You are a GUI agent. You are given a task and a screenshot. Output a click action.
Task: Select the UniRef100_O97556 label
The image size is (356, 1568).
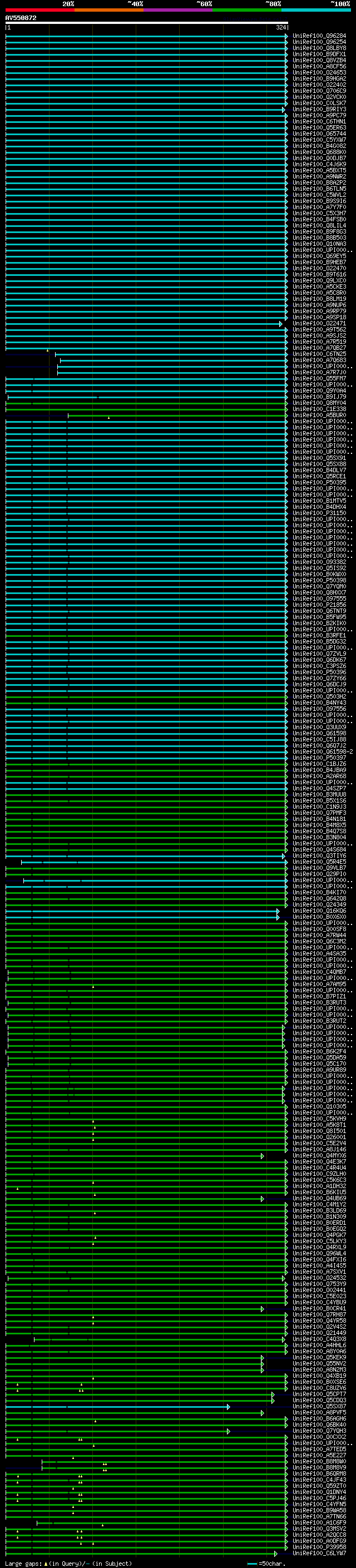point(319,709)
